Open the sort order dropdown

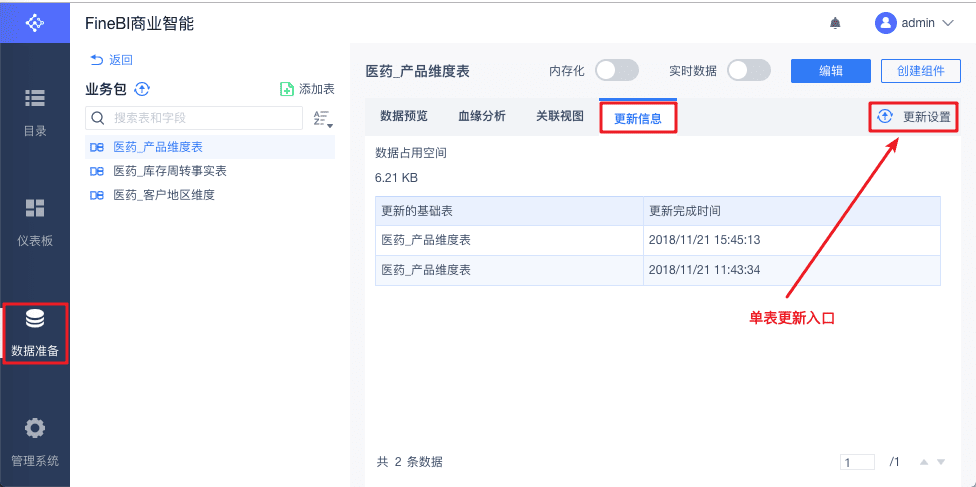322,118
